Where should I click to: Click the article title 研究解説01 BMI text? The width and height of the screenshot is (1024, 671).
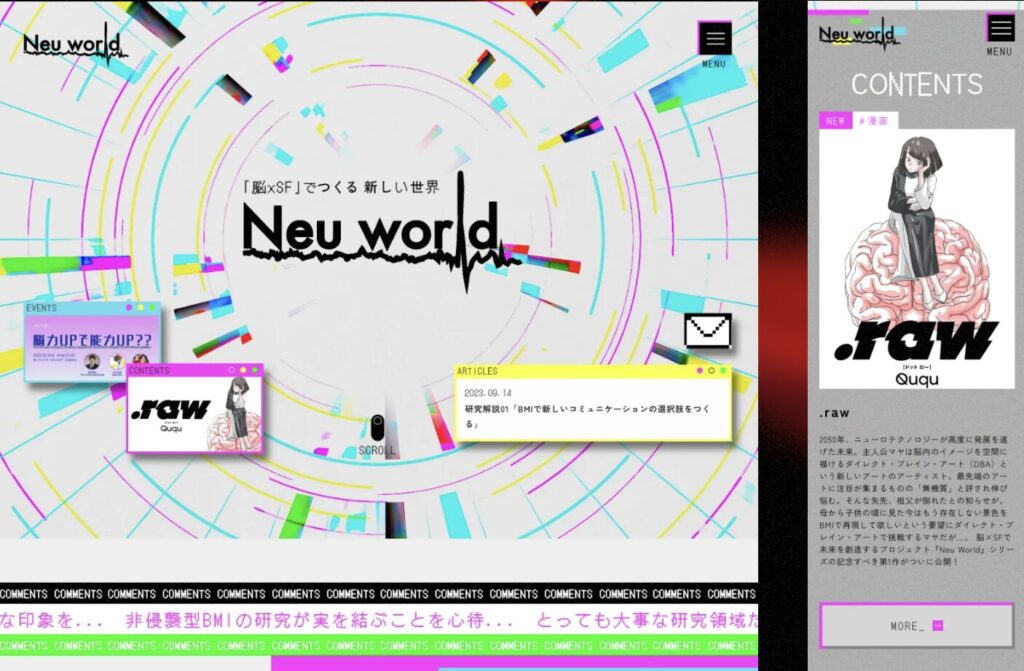pyautogui.click(x=586, y=416)
